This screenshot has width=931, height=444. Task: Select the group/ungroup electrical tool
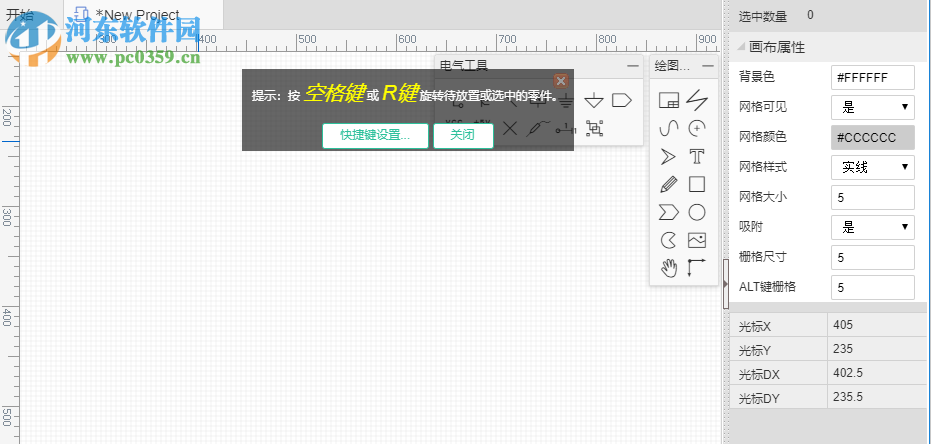(594, 128)
